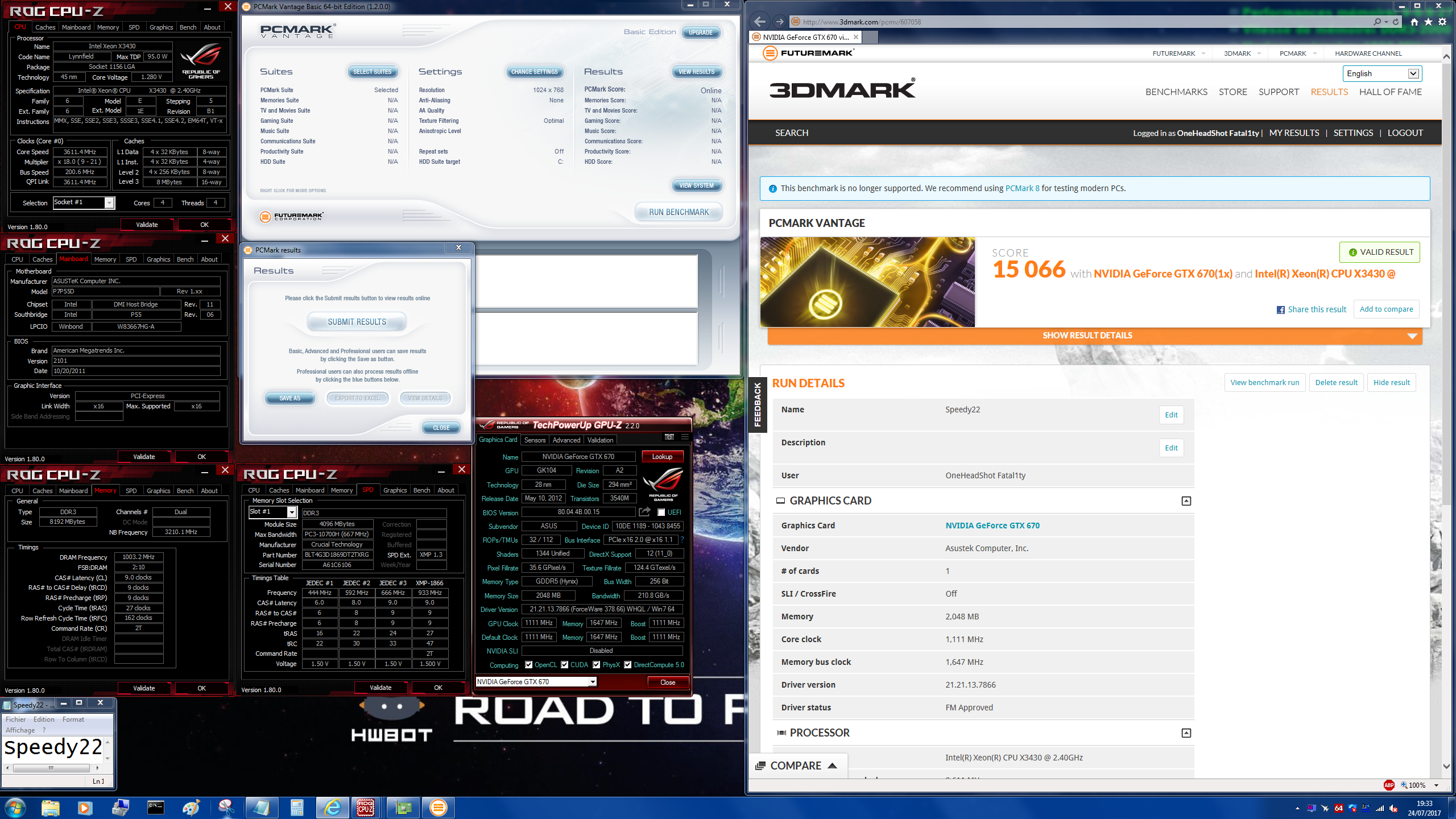Screen dimensions: 1456x819
Task: Click the ABP adblock status icon
Action: click(1389, 785)
